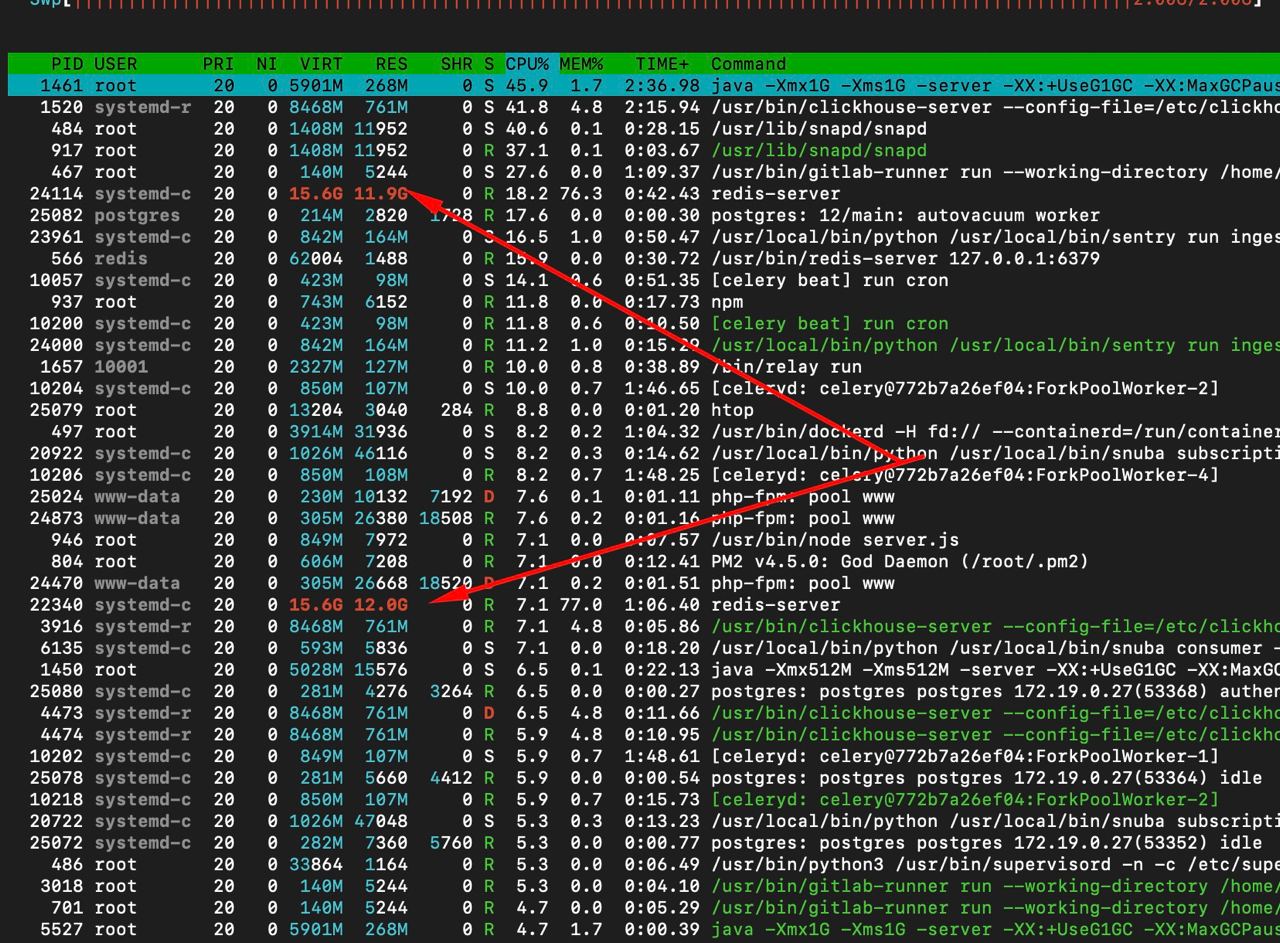Select the dockerd process row PID 497
The width and height of the screenshot is (1280, 943).
[x=644, y=432]
